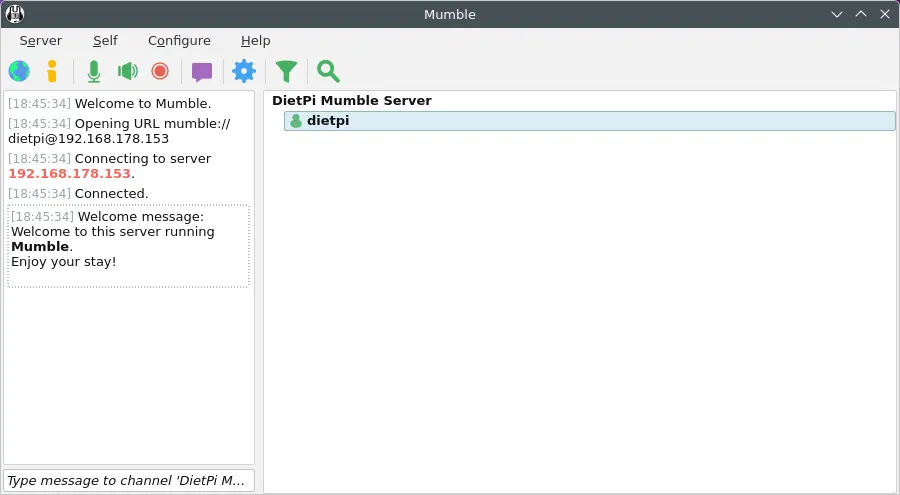The width and height of the screenshot is (900, 495).
Task: Click the Mumble icon in title bar
Action: tap(15, 14)
